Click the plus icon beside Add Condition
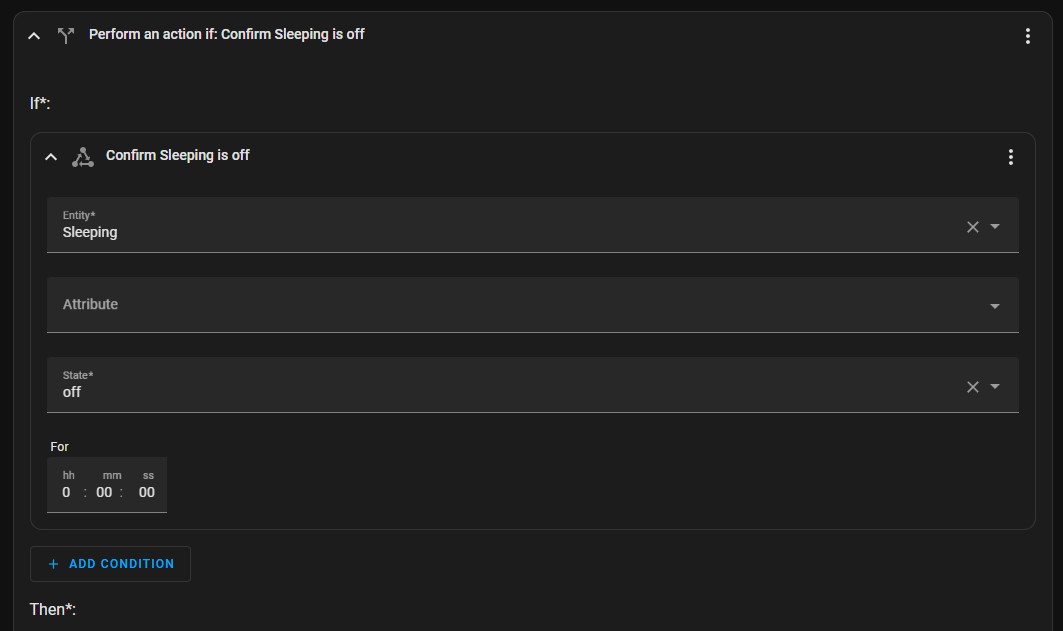Viewport: 1063px width, 631px height. (x=54, y=564)
